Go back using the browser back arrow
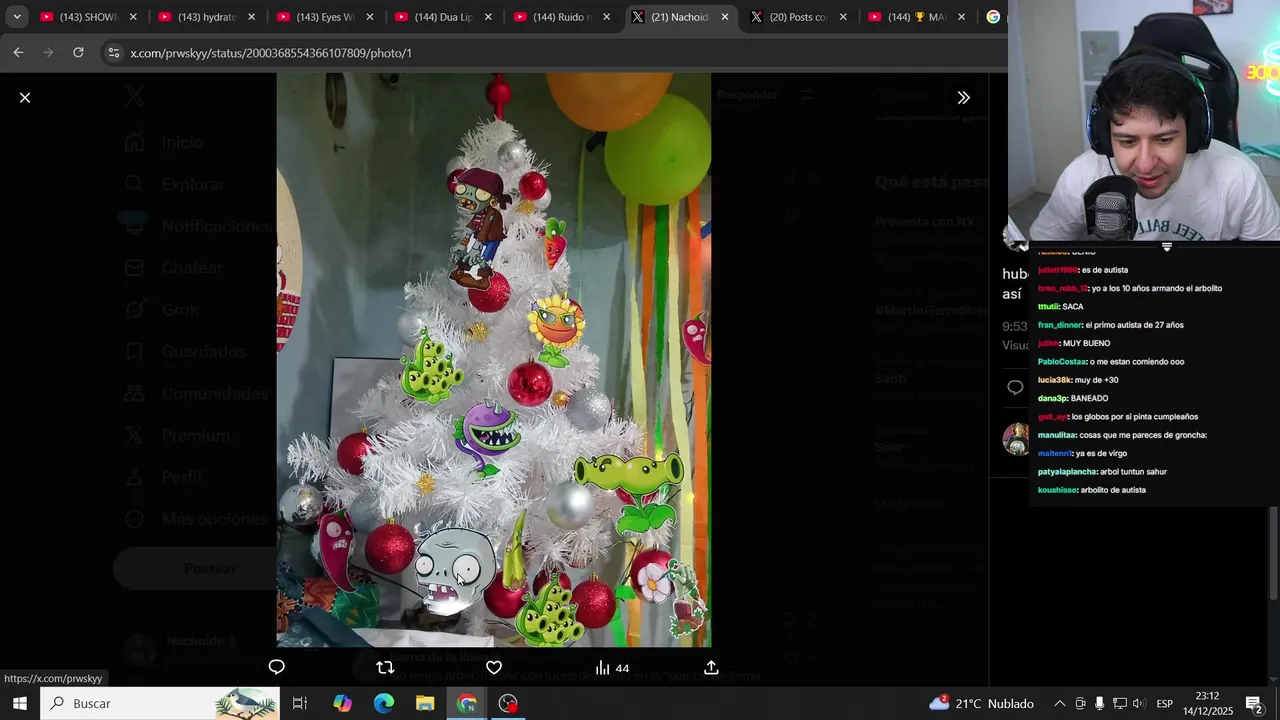Viewport: 1280px width, 720px height. pos(18,52)
